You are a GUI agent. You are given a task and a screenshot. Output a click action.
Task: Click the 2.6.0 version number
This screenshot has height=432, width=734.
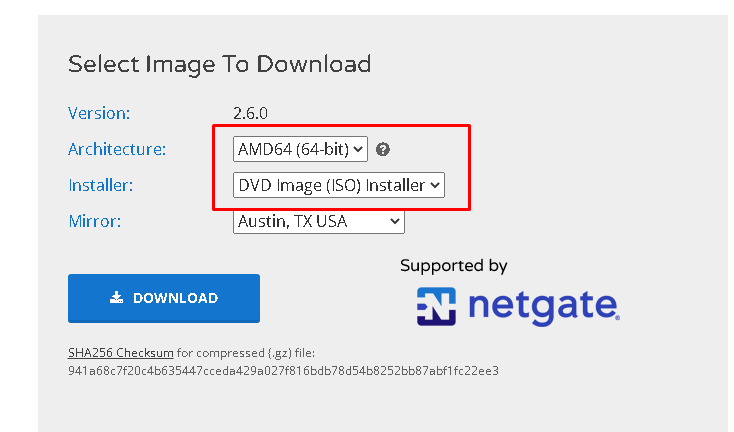pos(250,113)
